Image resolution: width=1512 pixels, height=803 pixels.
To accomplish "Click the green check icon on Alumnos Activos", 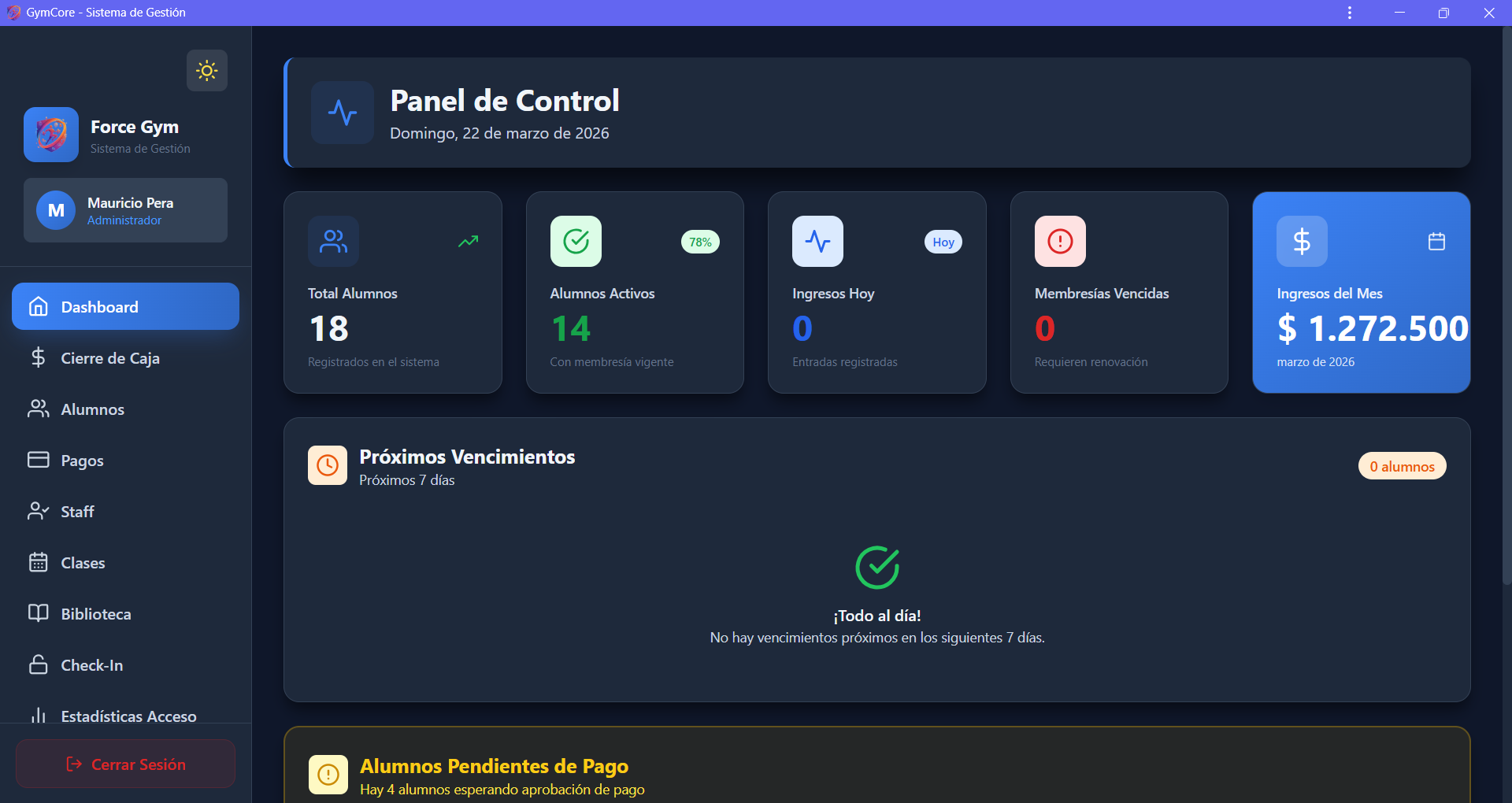I will tap(575, 241).
